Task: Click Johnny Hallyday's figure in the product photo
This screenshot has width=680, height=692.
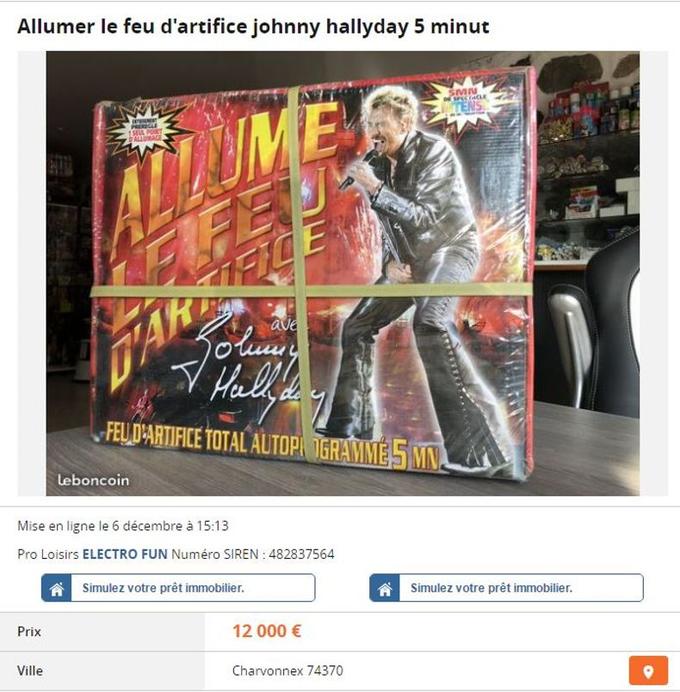Action: click(x=421, y=274)
